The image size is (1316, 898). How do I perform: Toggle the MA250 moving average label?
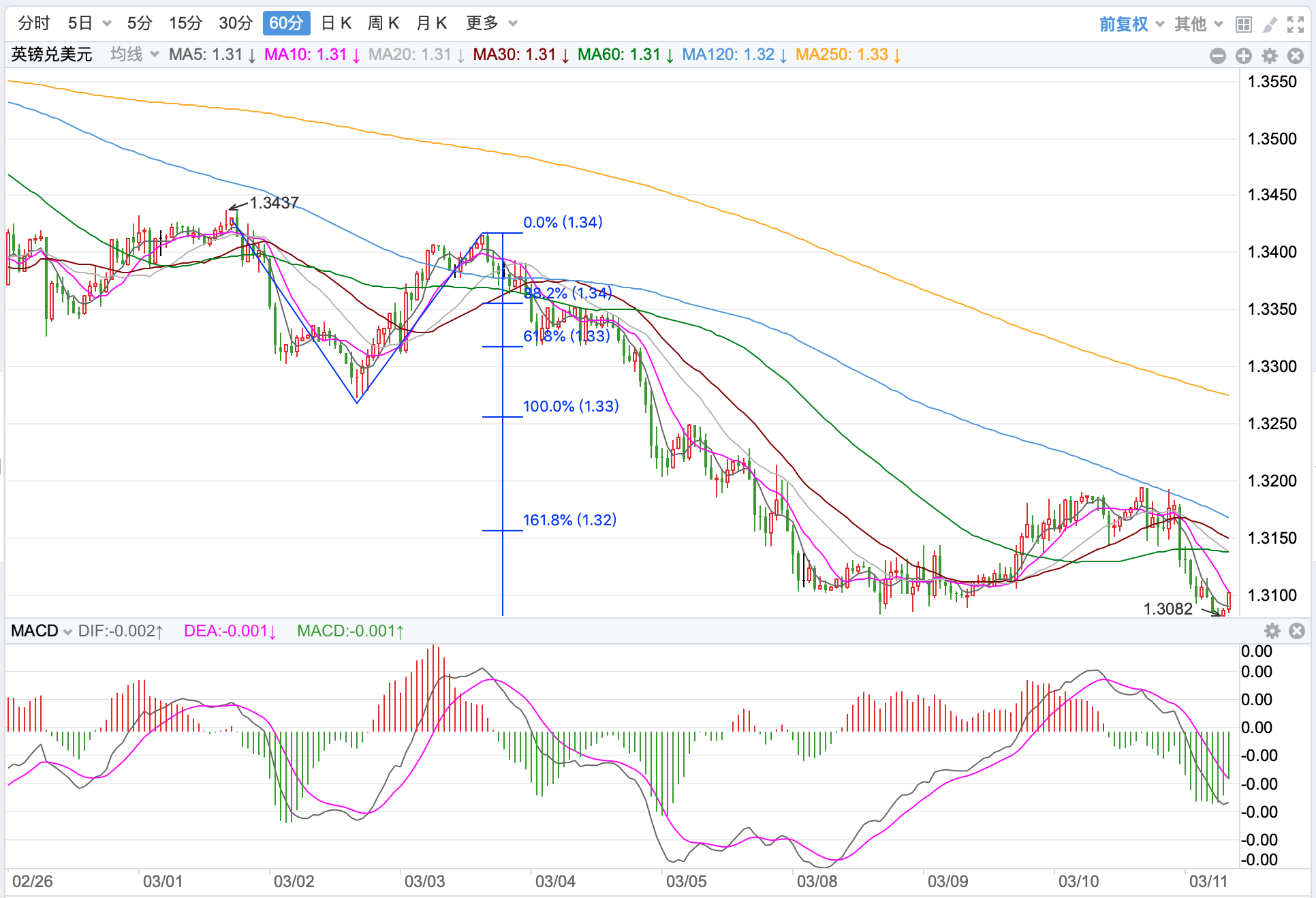coord(847,55)
